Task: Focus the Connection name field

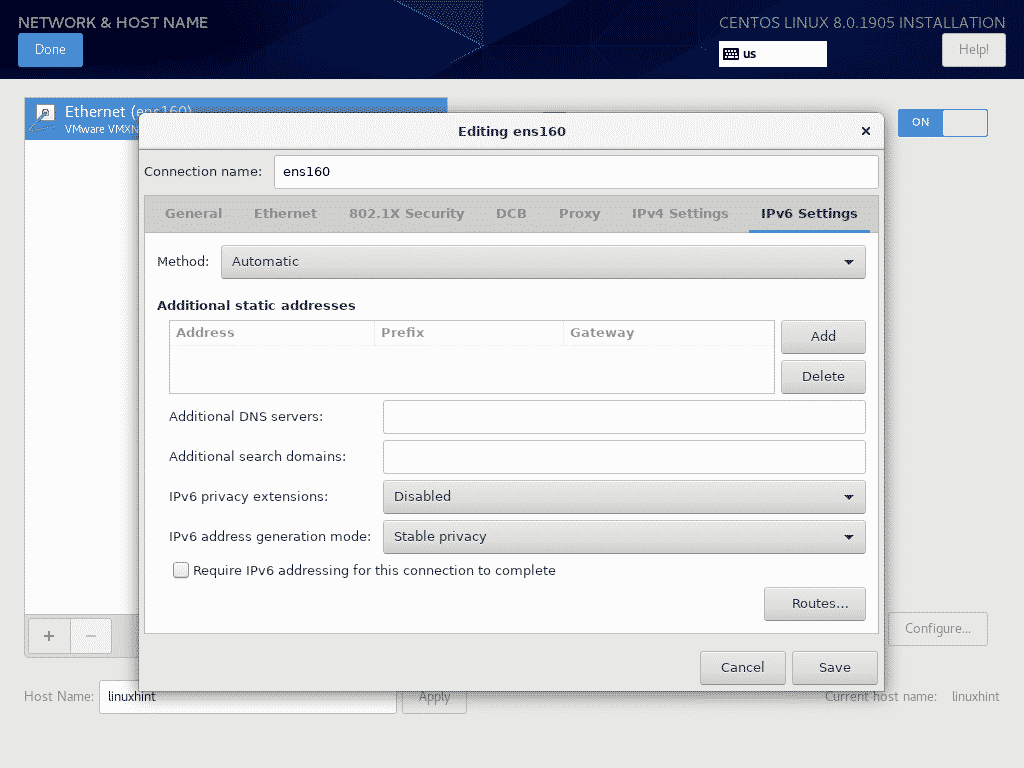Action: coord(576,172)
